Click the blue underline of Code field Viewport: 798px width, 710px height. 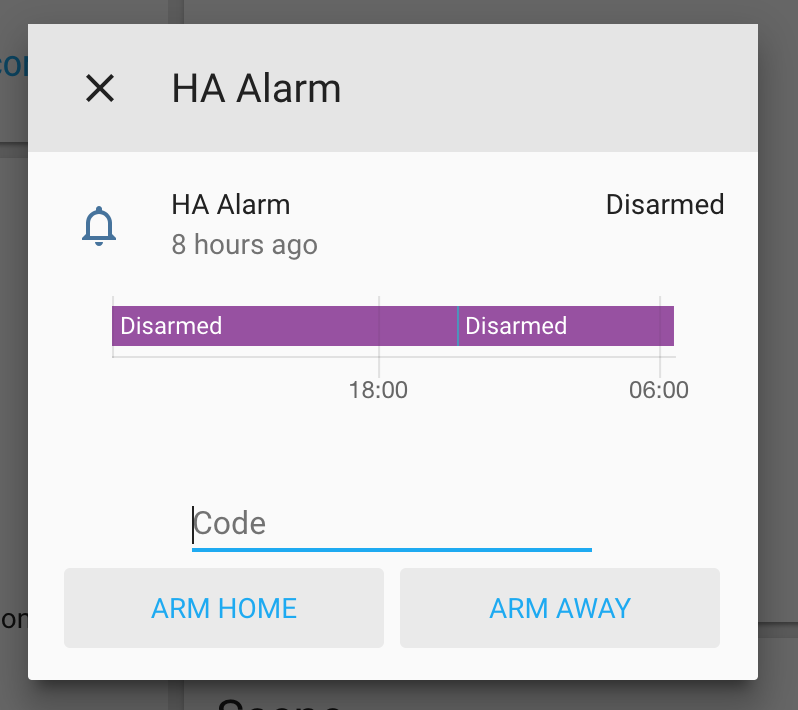pos(391,549)
